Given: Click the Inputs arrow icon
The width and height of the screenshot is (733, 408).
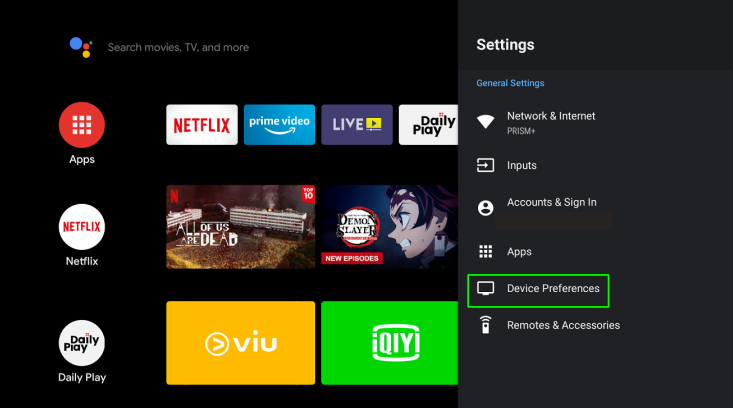Looking at the screenshot, I should (485, 165).
